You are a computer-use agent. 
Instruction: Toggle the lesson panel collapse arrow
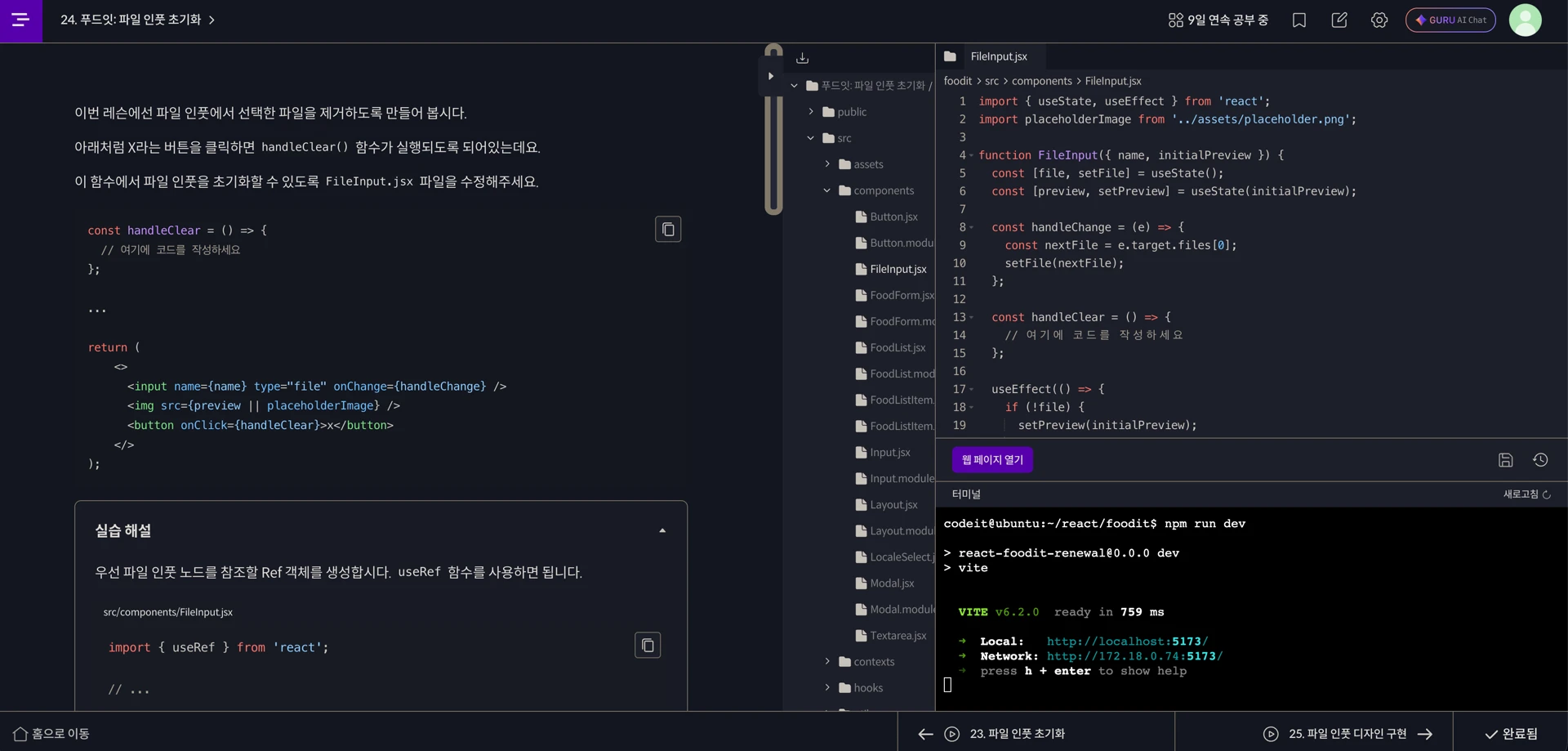[770, 76]
